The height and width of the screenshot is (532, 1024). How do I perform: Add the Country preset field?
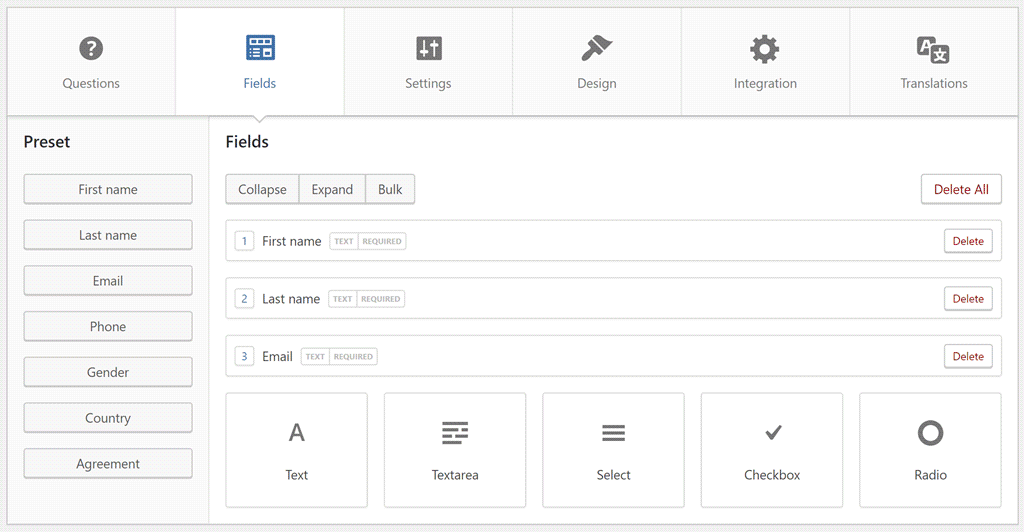pos(108,418)
